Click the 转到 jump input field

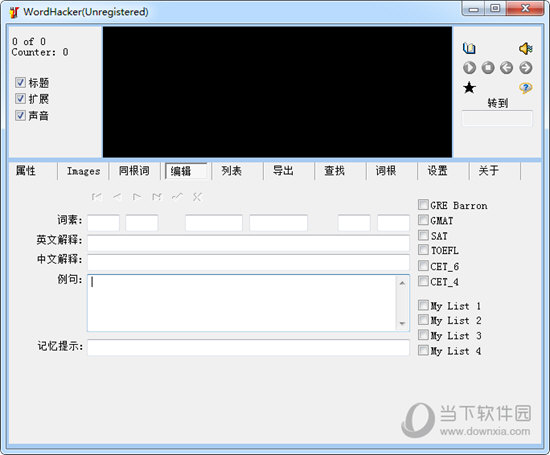(497, 119)
